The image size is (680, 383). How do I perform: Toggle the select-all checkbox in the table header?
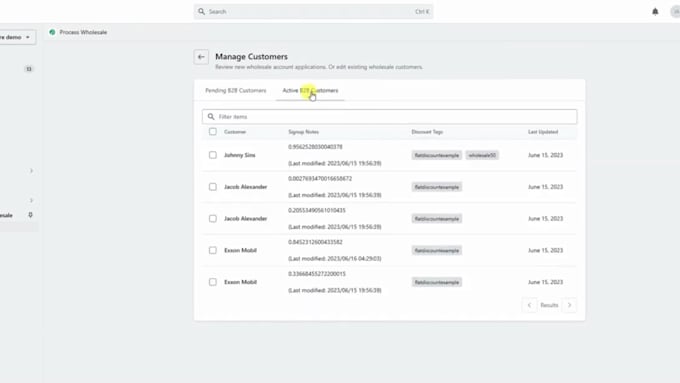tap(212, 131)
